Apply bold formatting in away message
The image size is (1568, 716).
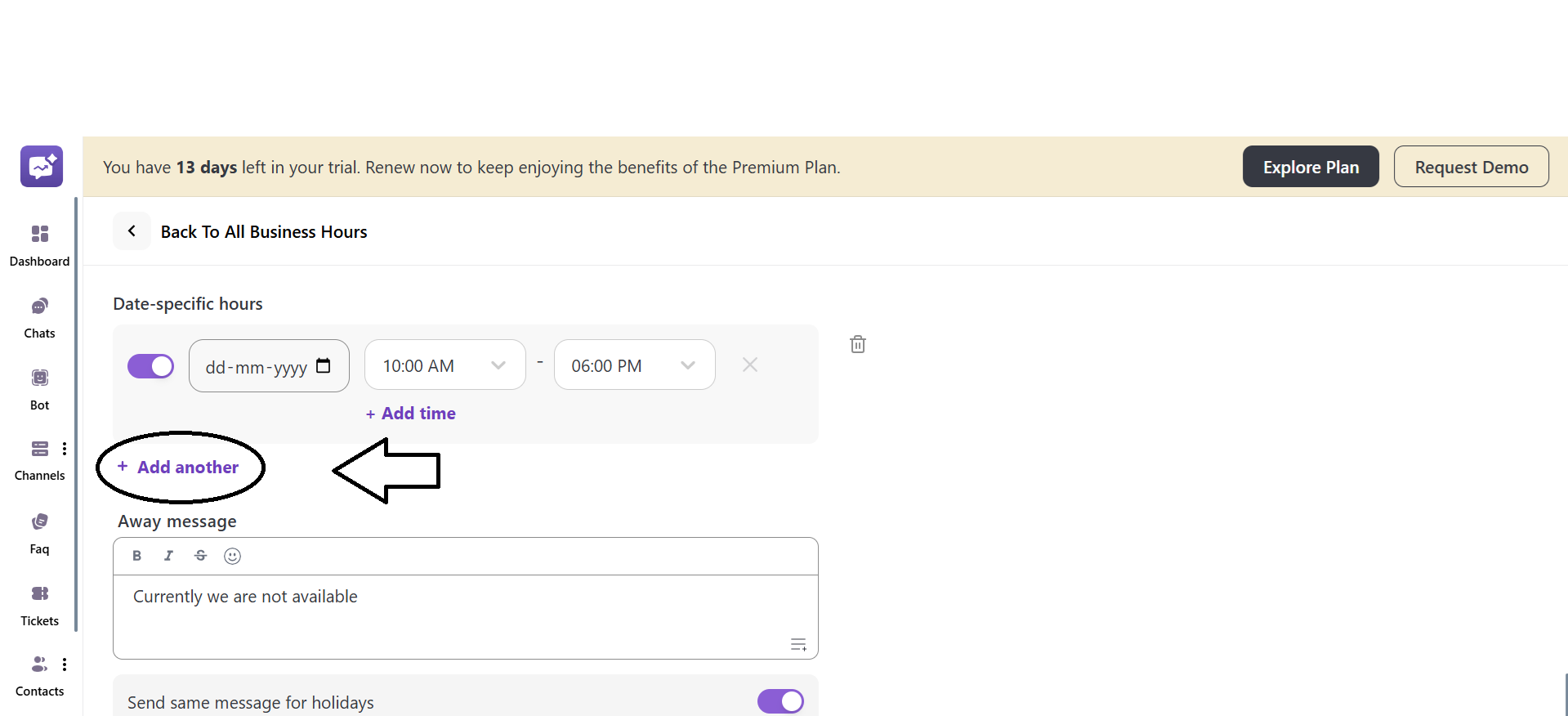(137, 556)
